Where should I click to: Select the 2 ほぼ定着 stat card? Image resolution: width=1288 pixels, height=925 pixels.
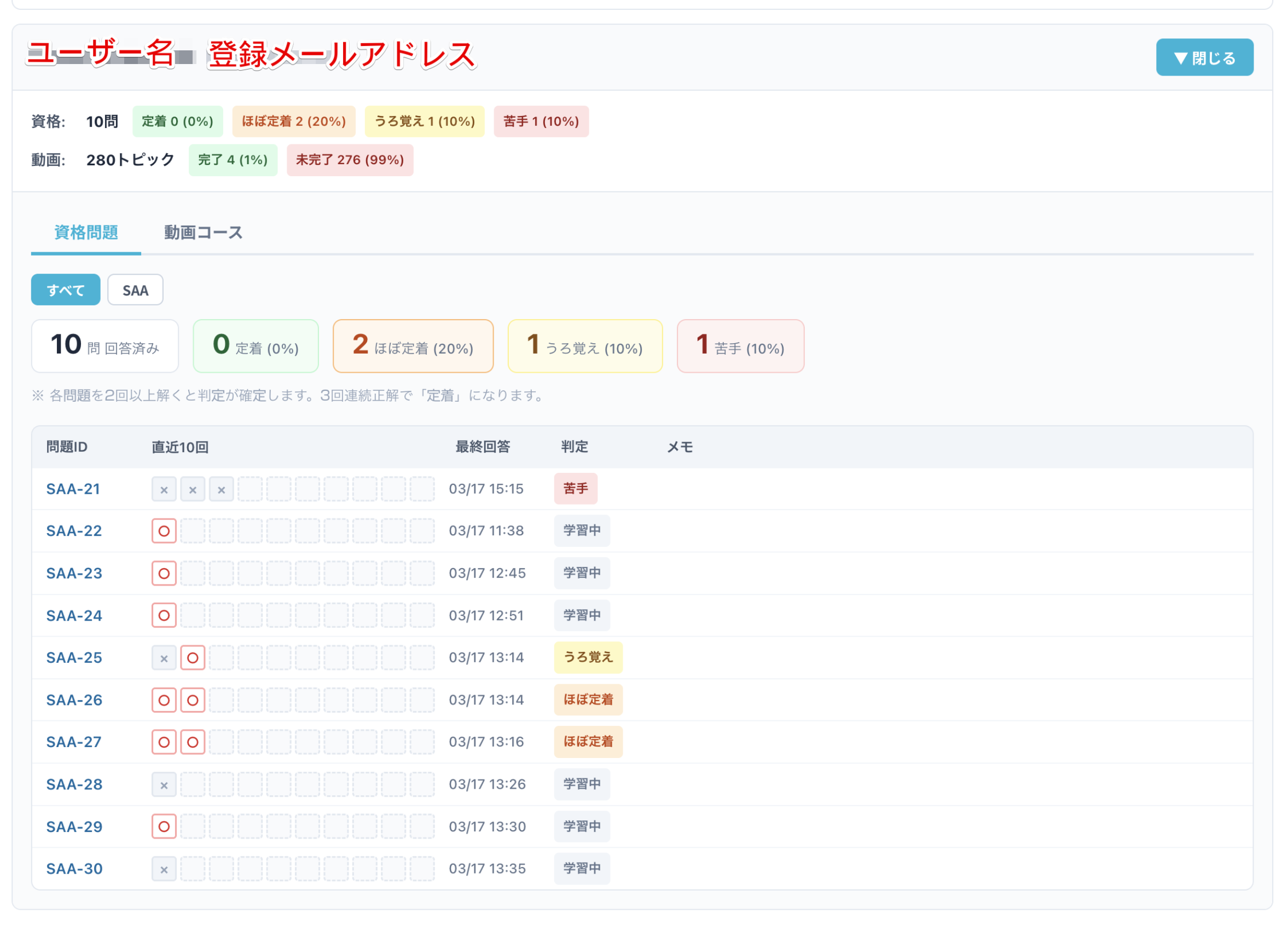pyautogui.click(x=413, y=345)
